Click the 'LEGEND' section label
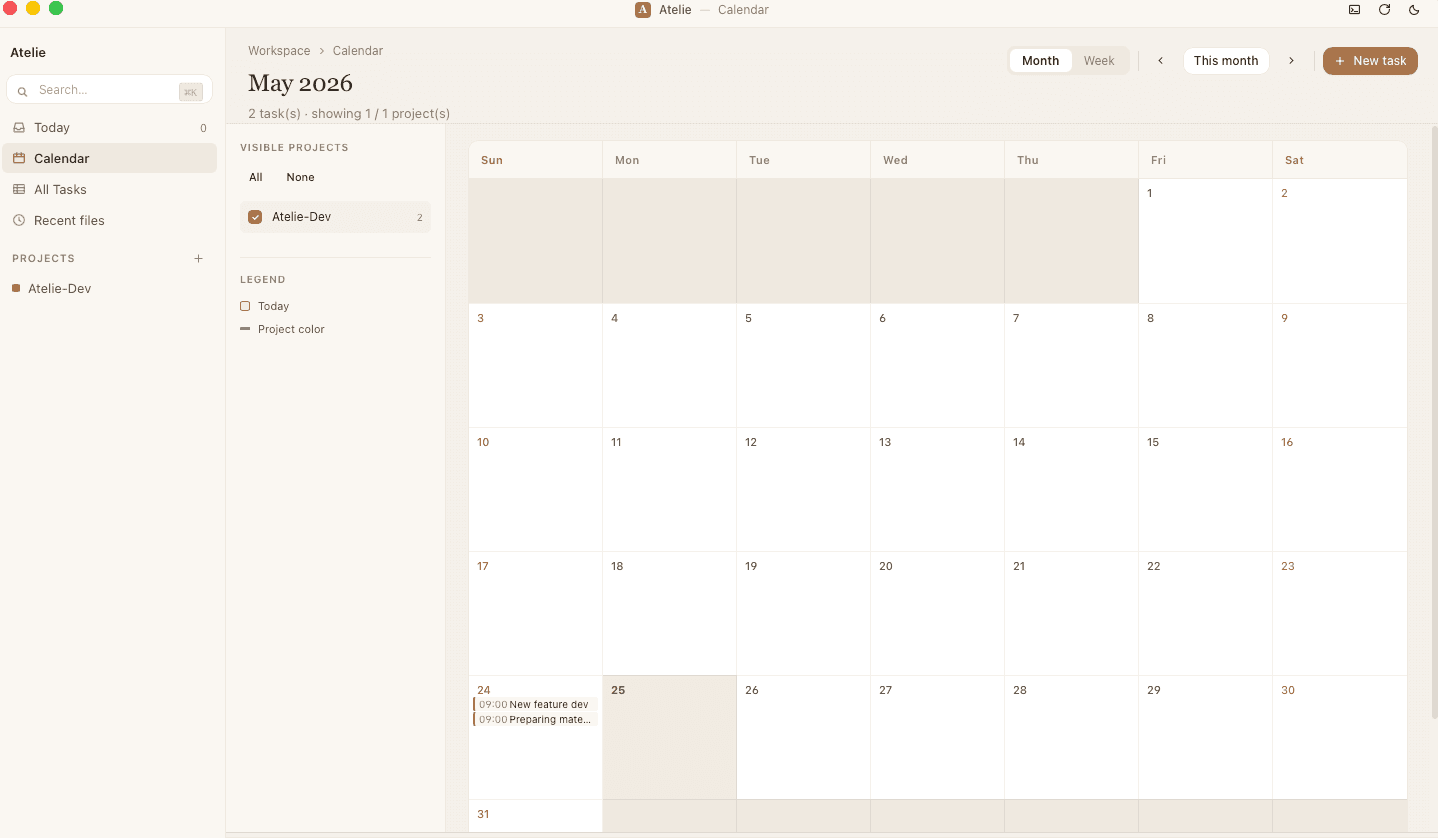 pos(263,280)
